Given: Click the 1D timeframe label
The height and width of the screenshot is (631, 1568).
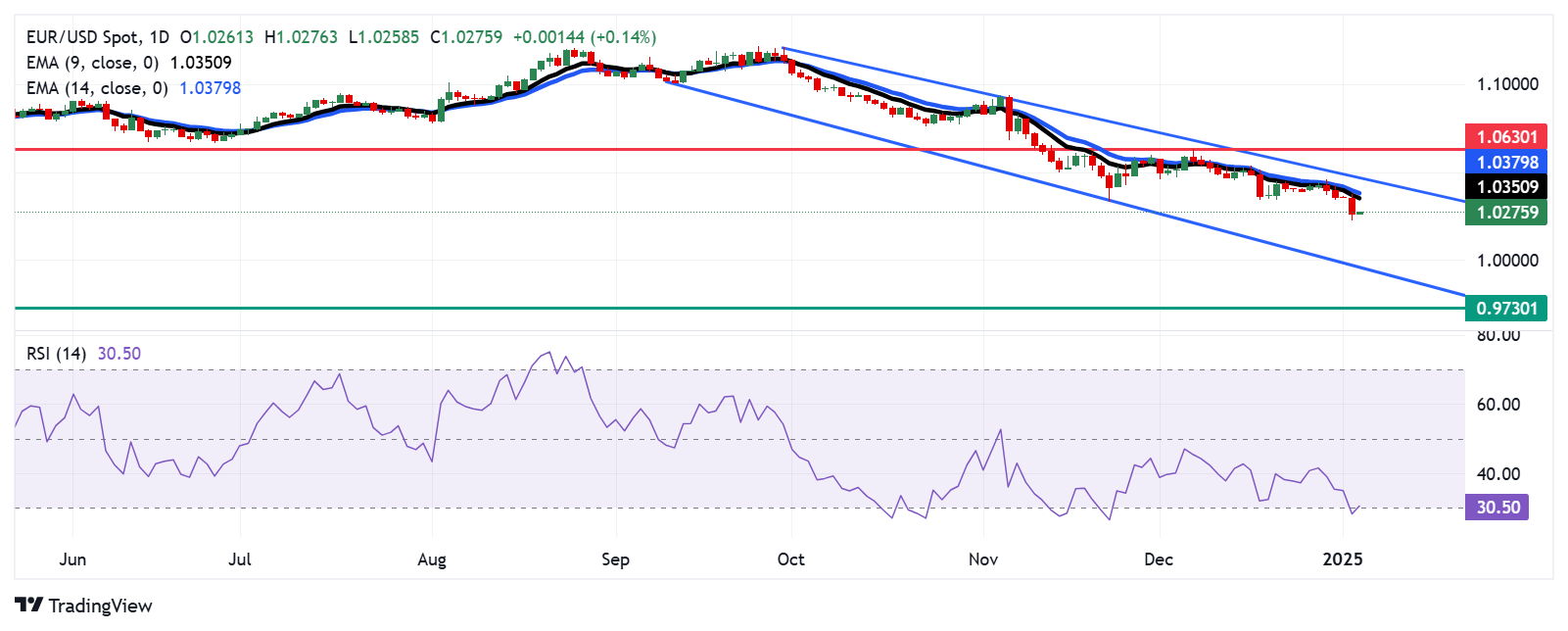Looking at the screenshot, I should point(159,37).
